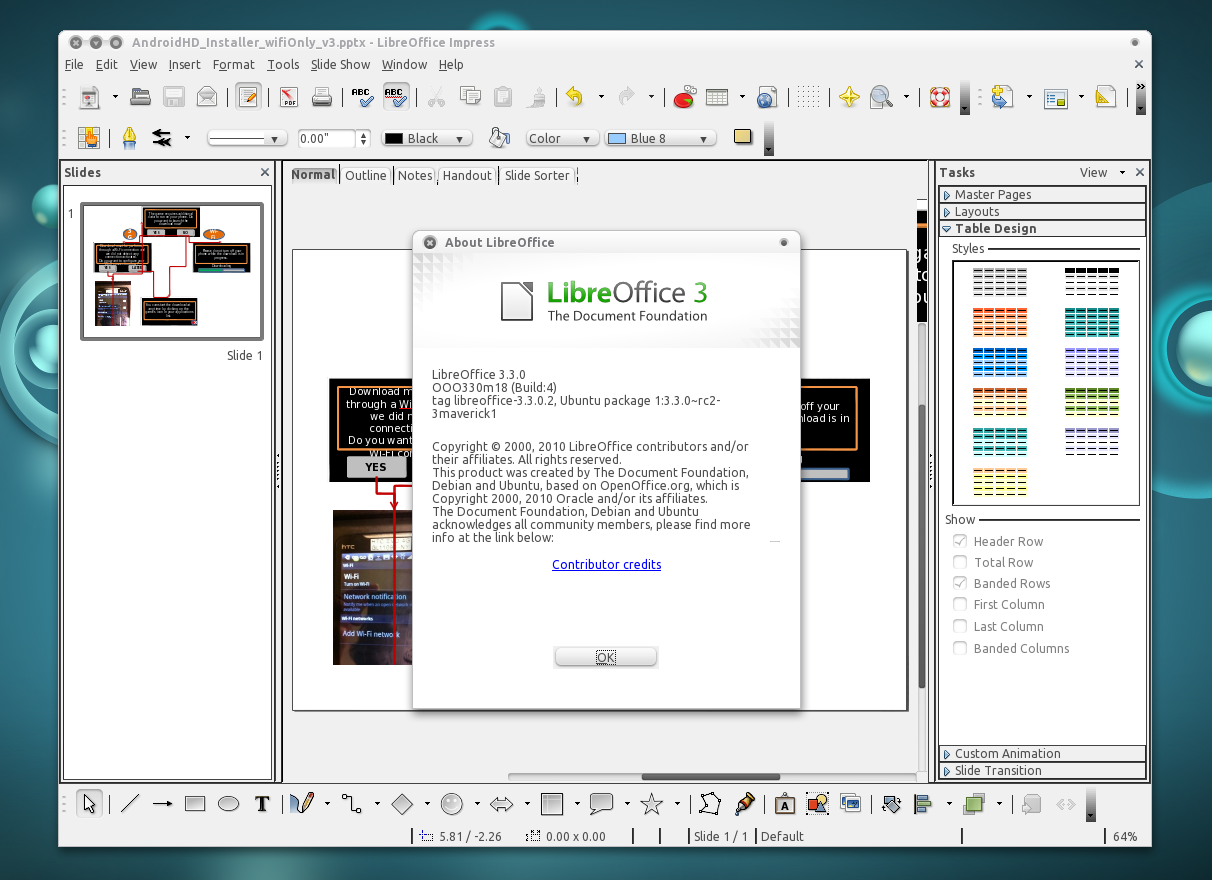The image size is (1212, 880).
Task: Uncheck the Header Row option
Action: (x=959, y=541)
